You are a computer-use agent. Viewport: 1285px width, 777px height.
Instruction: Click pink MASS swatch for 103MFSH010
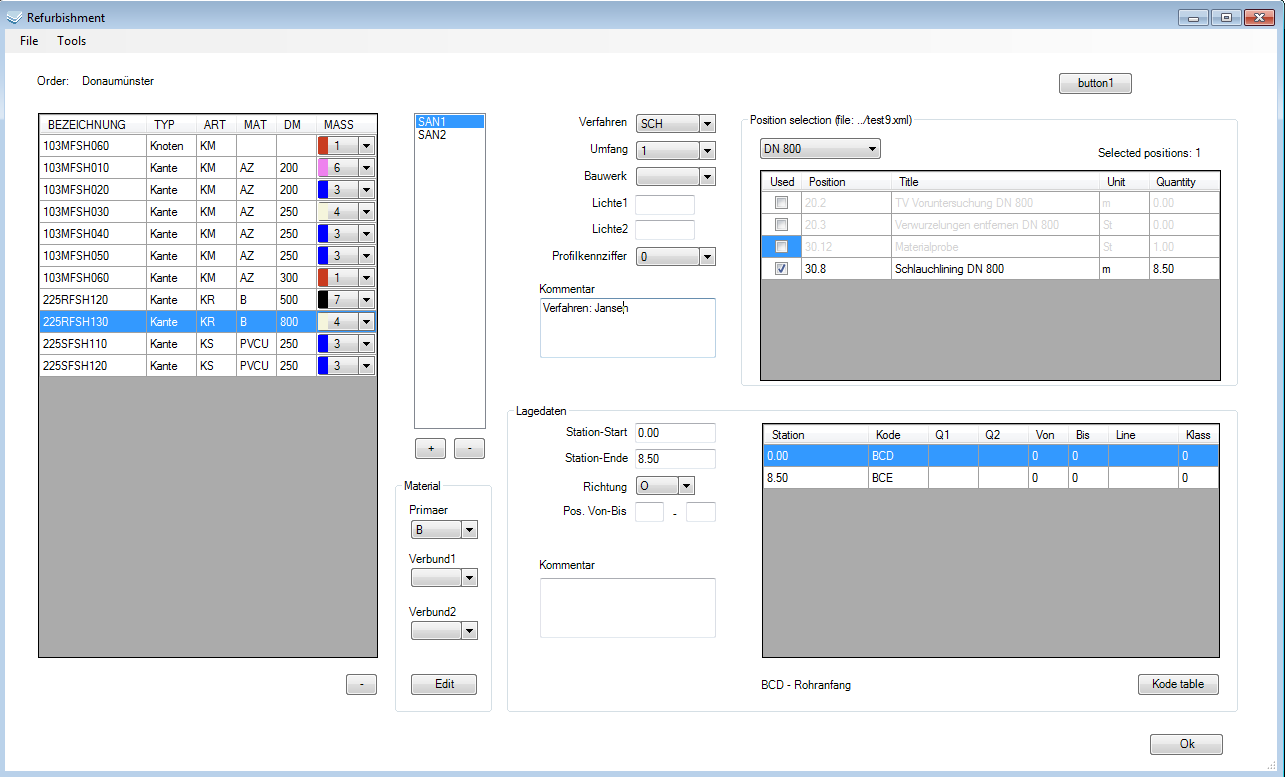pos(323,168)
